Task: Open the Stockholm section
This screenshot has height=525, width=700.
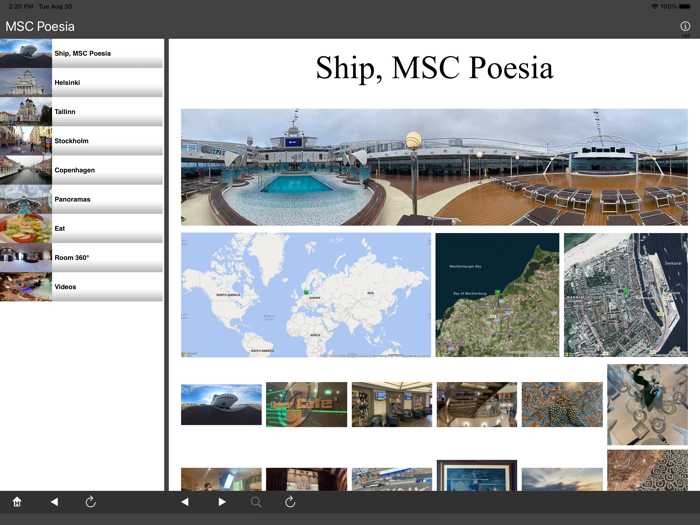Action: 81,141
